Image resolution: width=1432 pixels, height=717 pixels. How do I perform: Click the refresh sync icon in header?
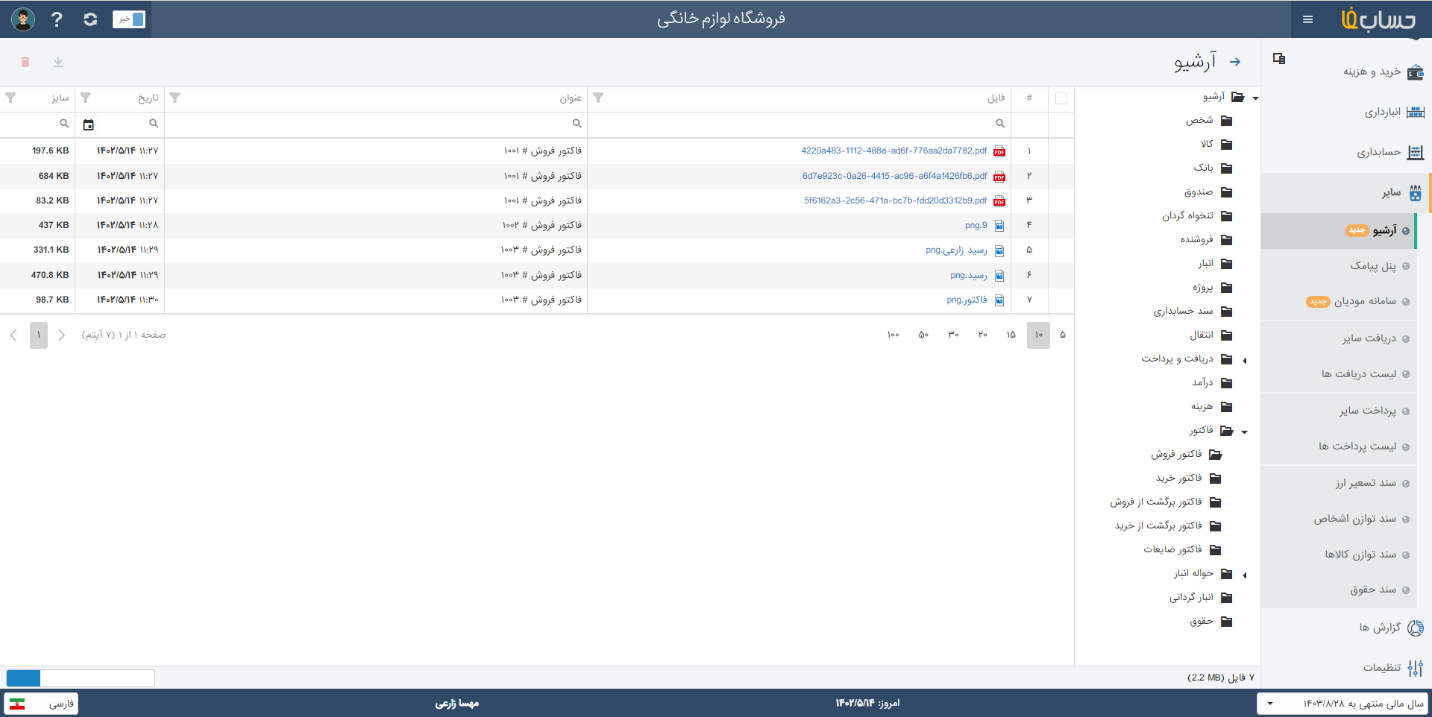(x=90, y=19)
